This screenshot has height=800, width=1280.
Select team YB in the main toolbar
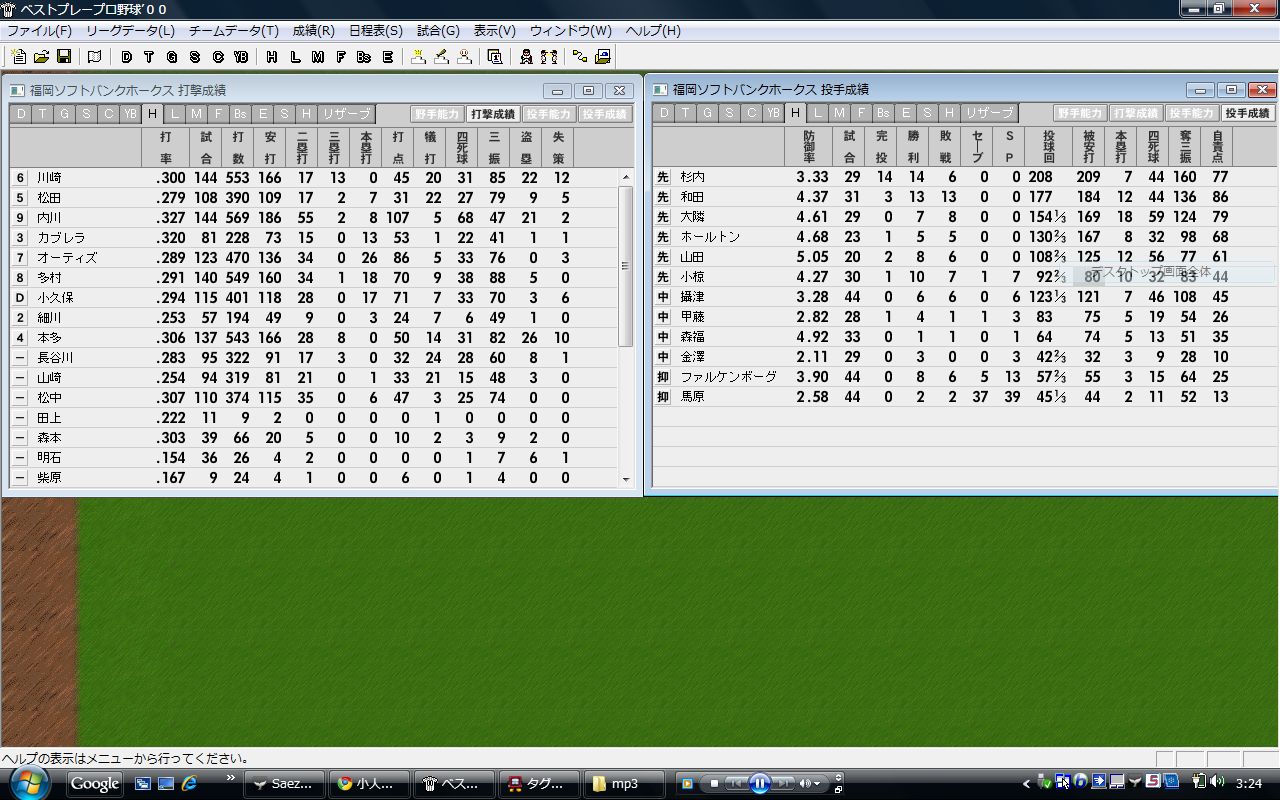pyautogui.click(x=241, y=57)
